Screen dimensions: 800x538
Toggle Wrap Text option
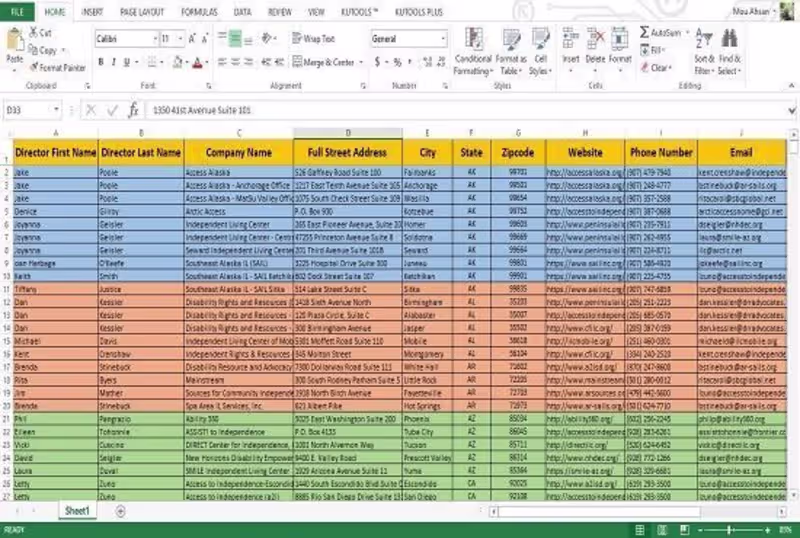313,39
